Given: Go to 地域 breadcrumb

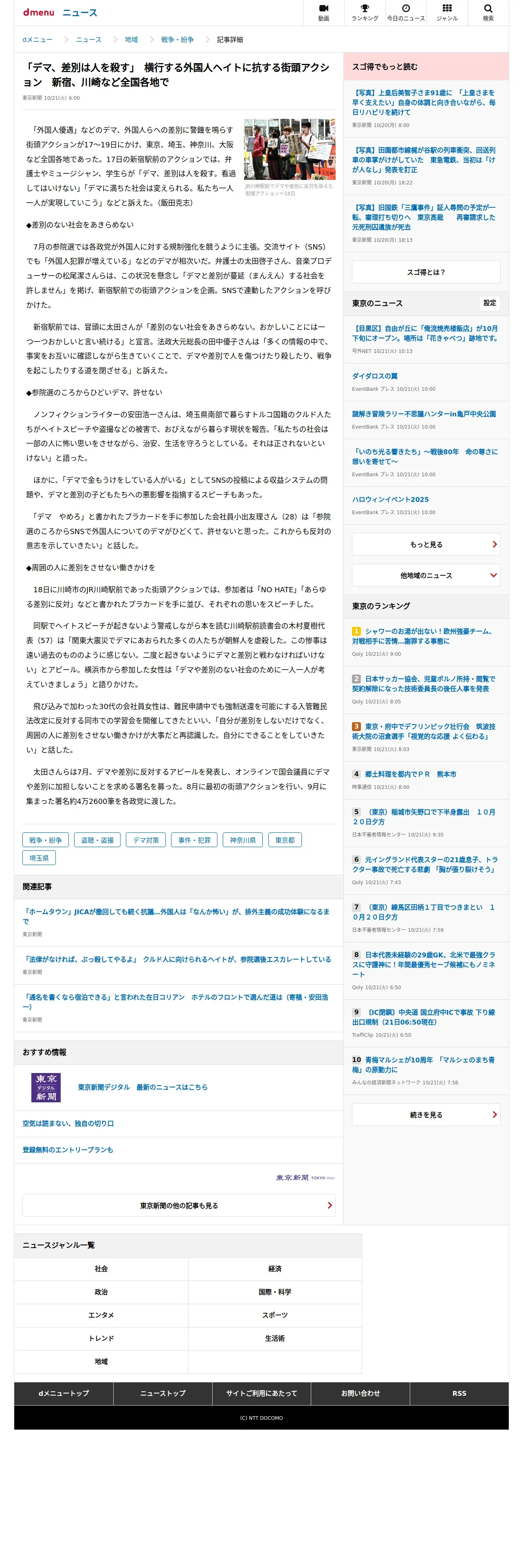Looking at the screenshot, I should pyautogui.click(x=132, y=39).
